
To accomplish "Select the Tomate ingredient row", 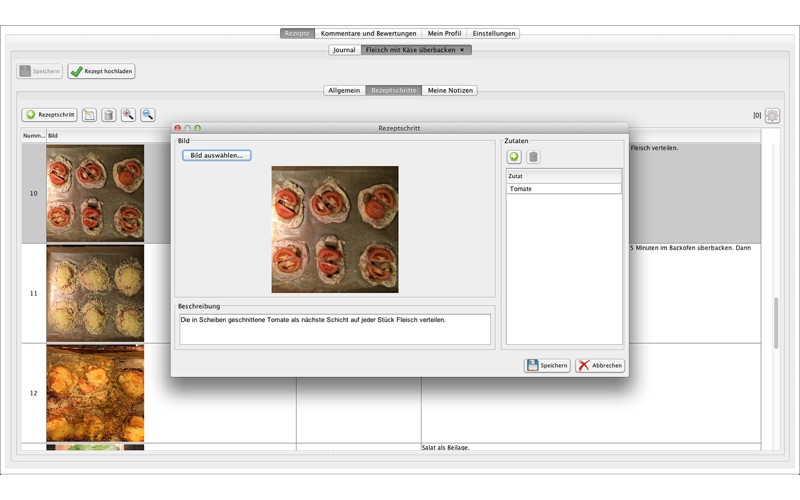I will point(564,189).
